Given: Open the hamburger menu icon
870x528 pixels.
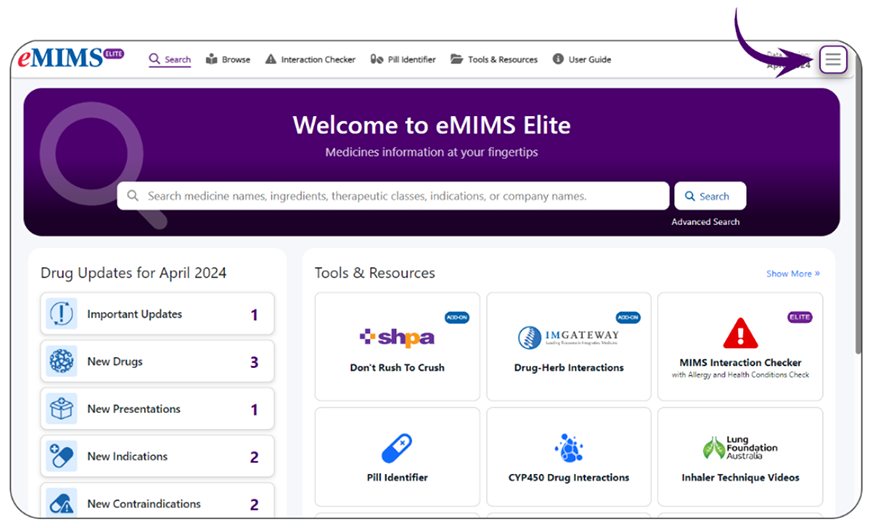Looking at the screenshot, I should 833,59.
